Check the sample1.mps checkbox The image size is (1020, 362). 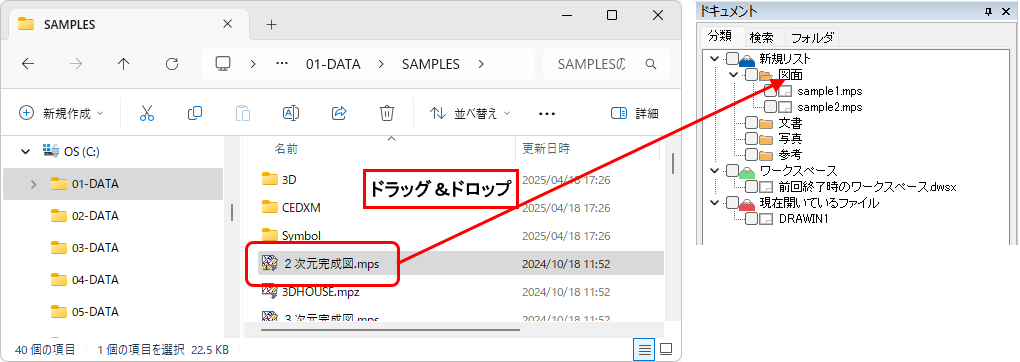[770, 91]
